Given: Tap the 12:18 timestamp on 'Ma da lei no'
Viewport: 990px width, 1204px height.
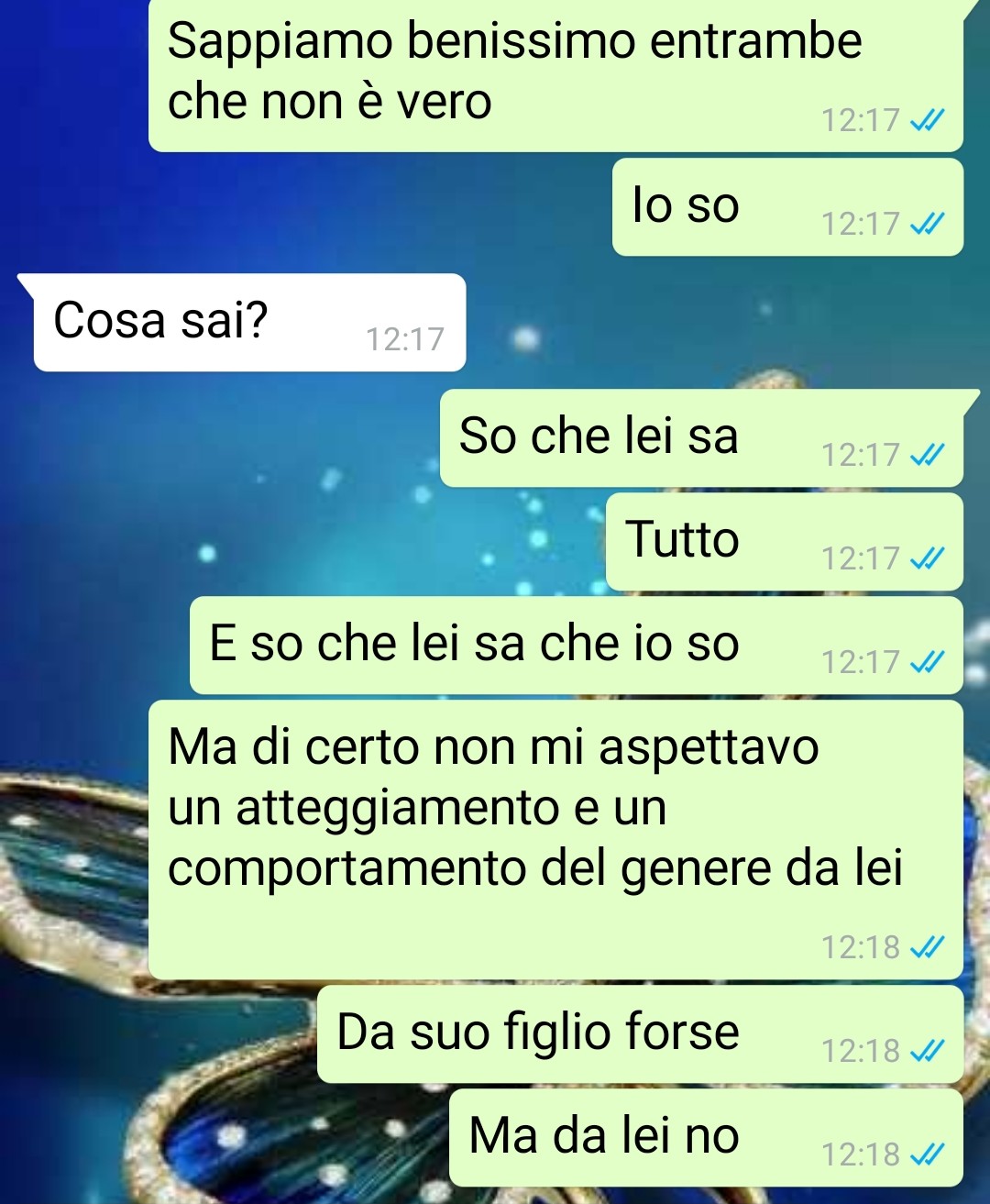Looking at the screenshot, I should click(860, 1154).
